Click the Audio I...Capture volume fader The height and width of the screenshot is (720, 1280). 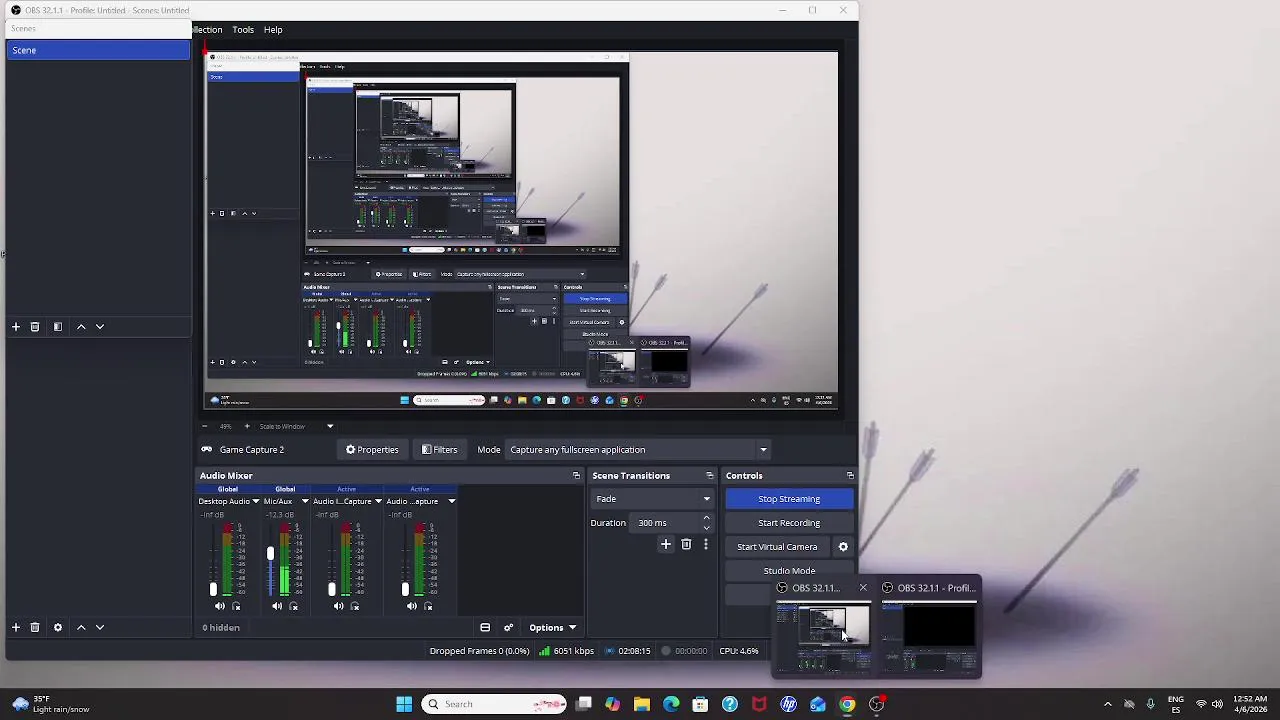tap(331, 589)
